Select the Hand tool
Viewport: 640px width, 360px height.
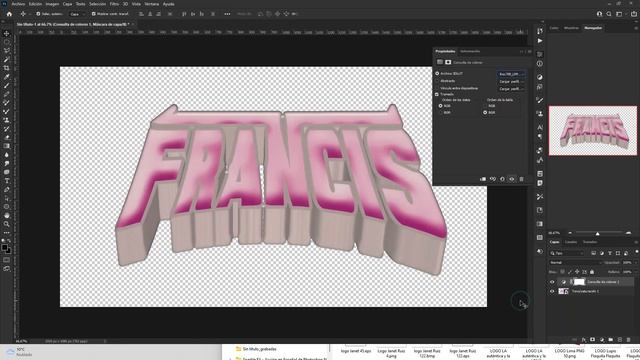tap(7, 216)
